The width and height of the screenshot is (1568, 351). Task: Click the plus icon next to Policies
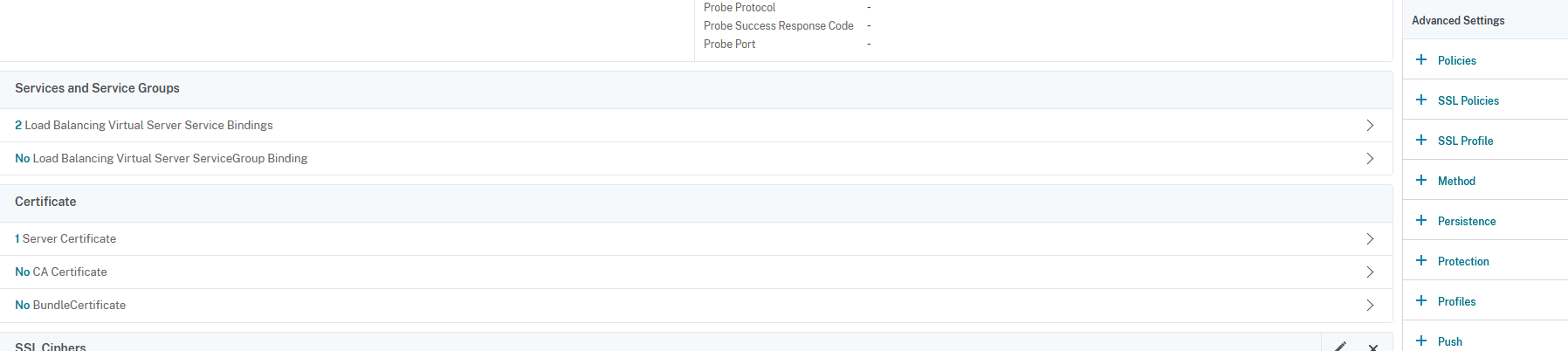click(1421, 60)
